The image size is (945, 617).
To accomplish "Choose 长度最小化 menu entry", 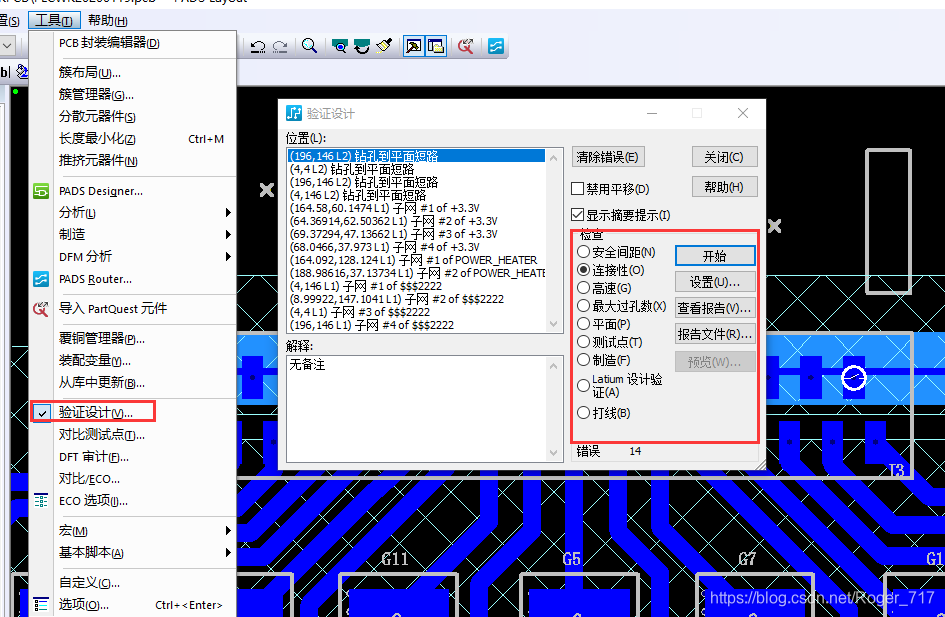I will click(x=133, y=139).
